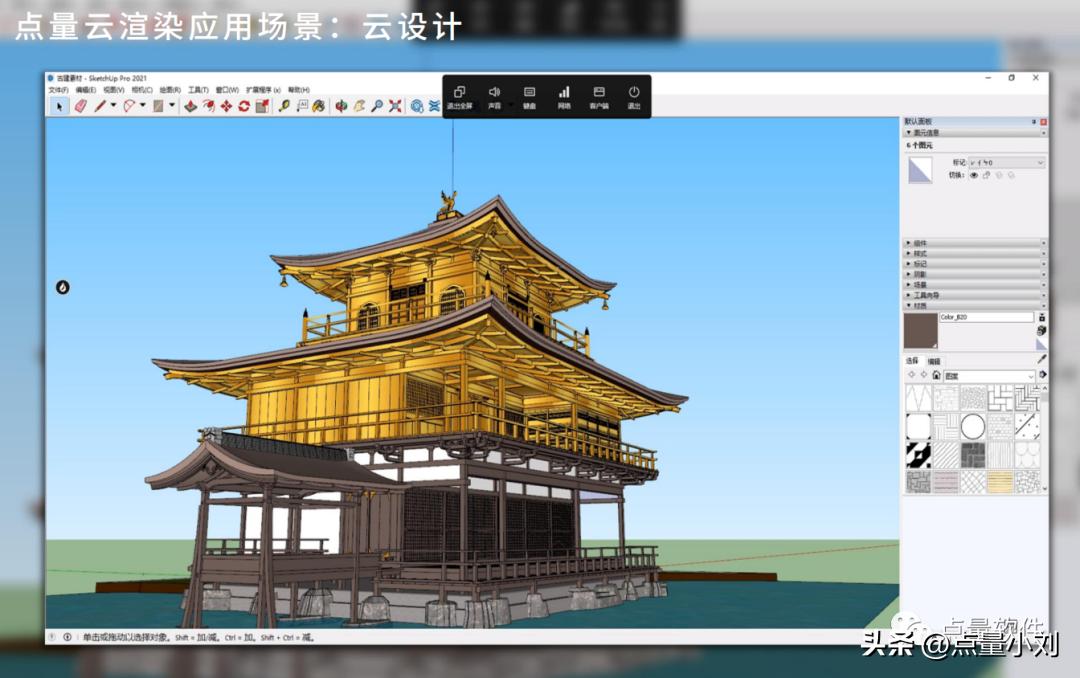Expand the Shadows panel section
The width and height of the screenshot is (1080, 678).
[975, 274]
